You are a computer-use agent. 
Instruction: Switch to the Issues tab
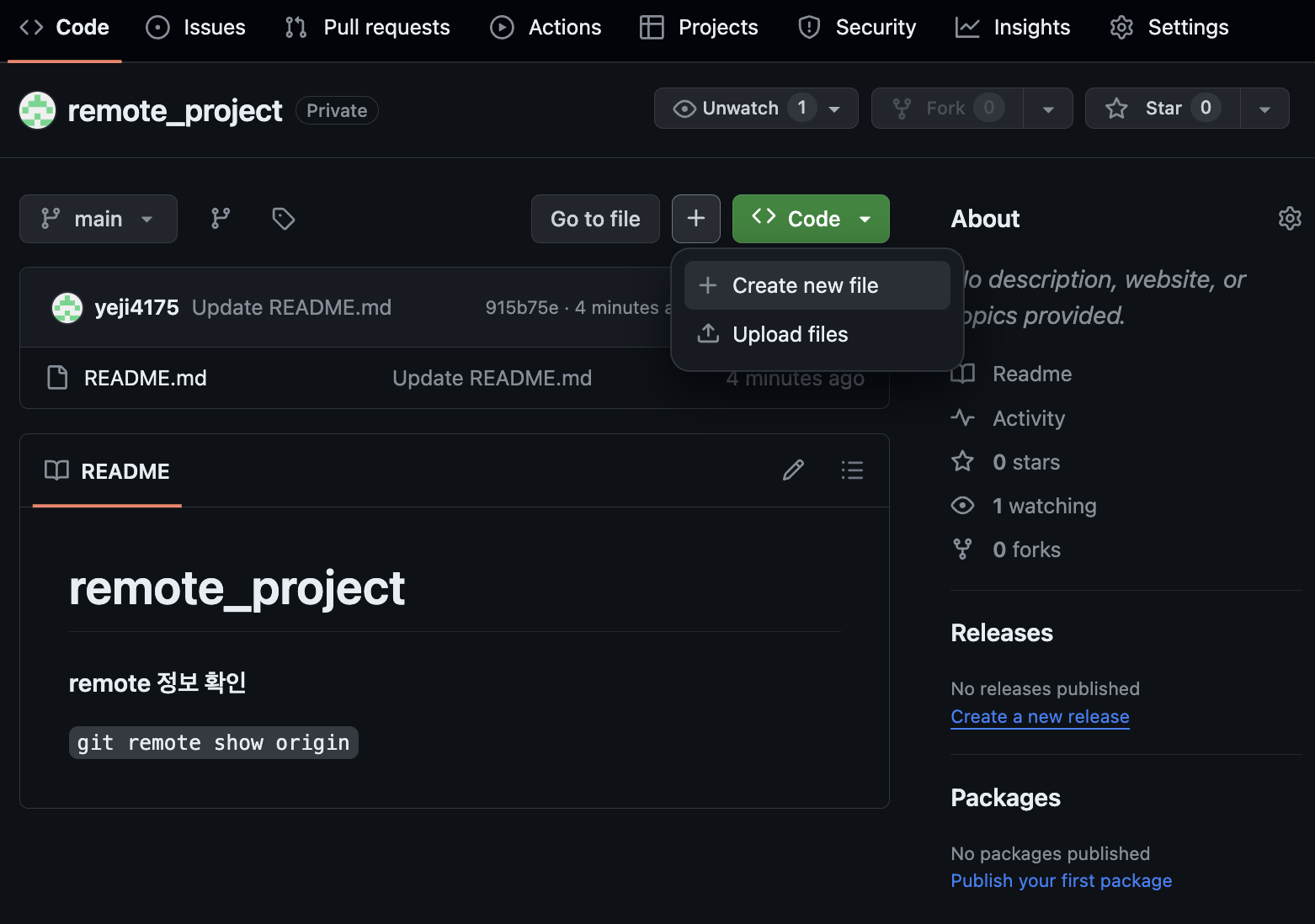pos(196,27)
